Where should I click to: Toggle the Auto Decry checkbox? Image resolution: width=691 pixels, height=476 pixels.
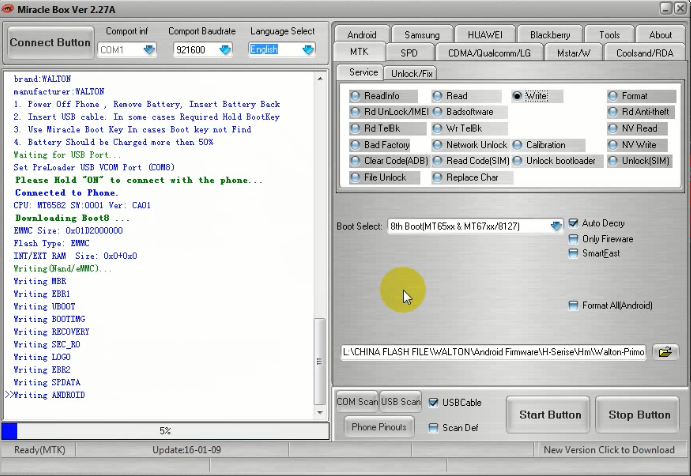[x=573, y=223]
